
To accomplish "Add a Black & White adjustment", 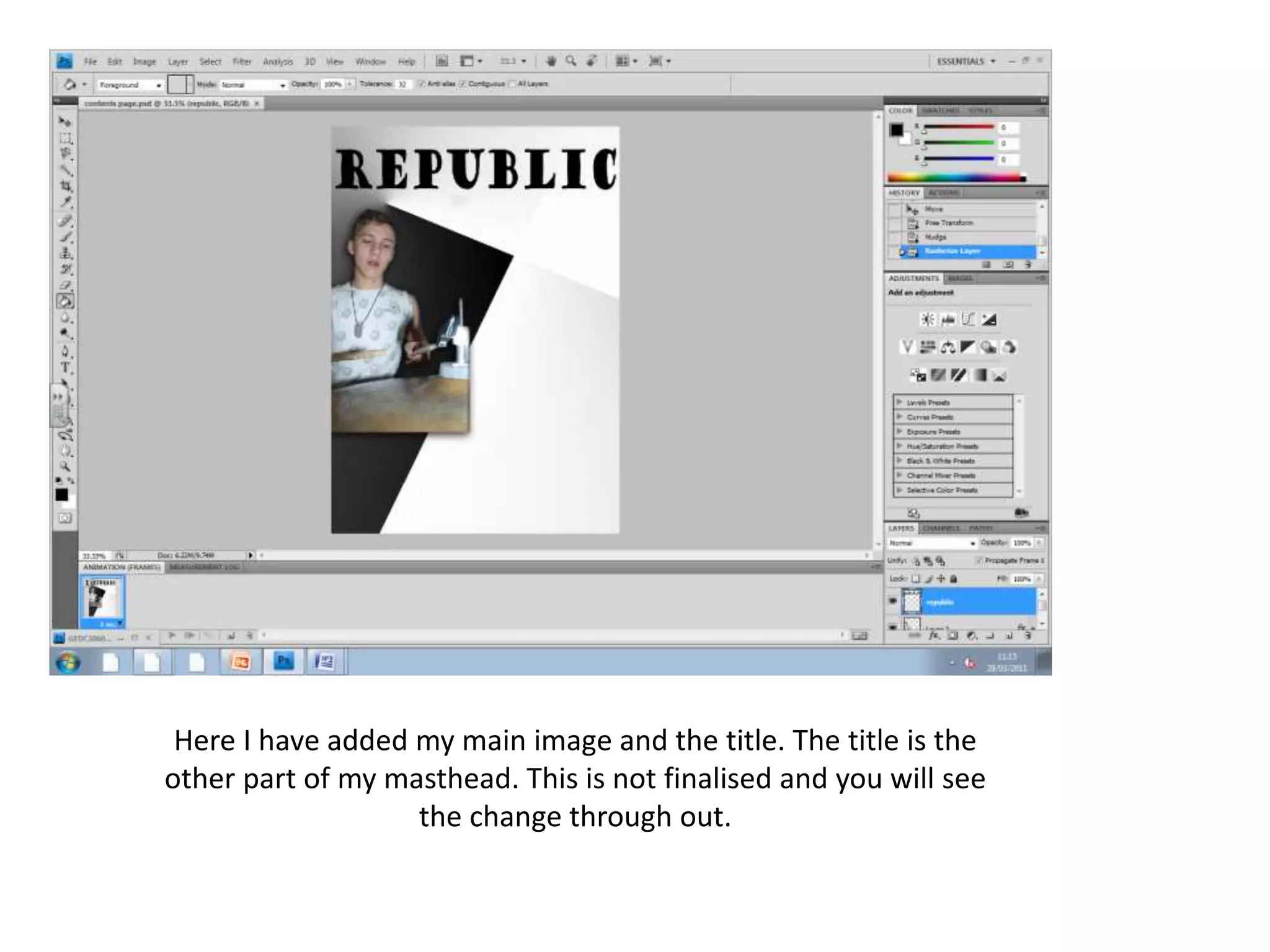I will [x=968, y=347].
